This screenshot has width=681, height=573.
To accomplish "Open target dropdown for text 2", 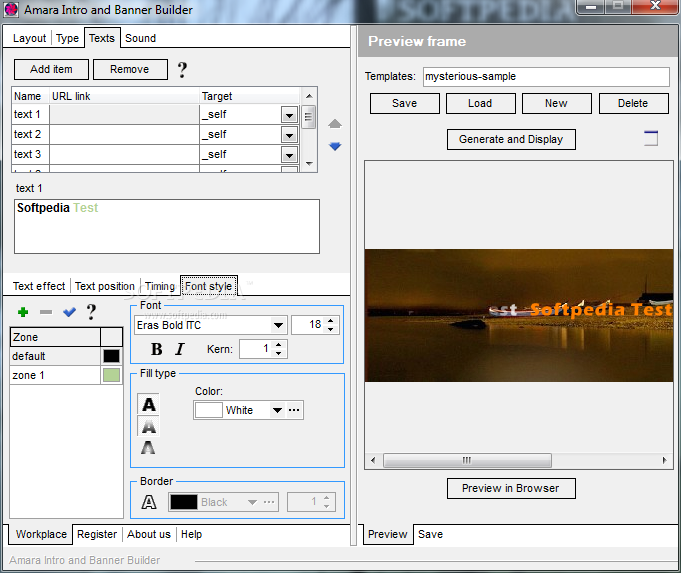I will pyautogui.click(x=289, y=135).
